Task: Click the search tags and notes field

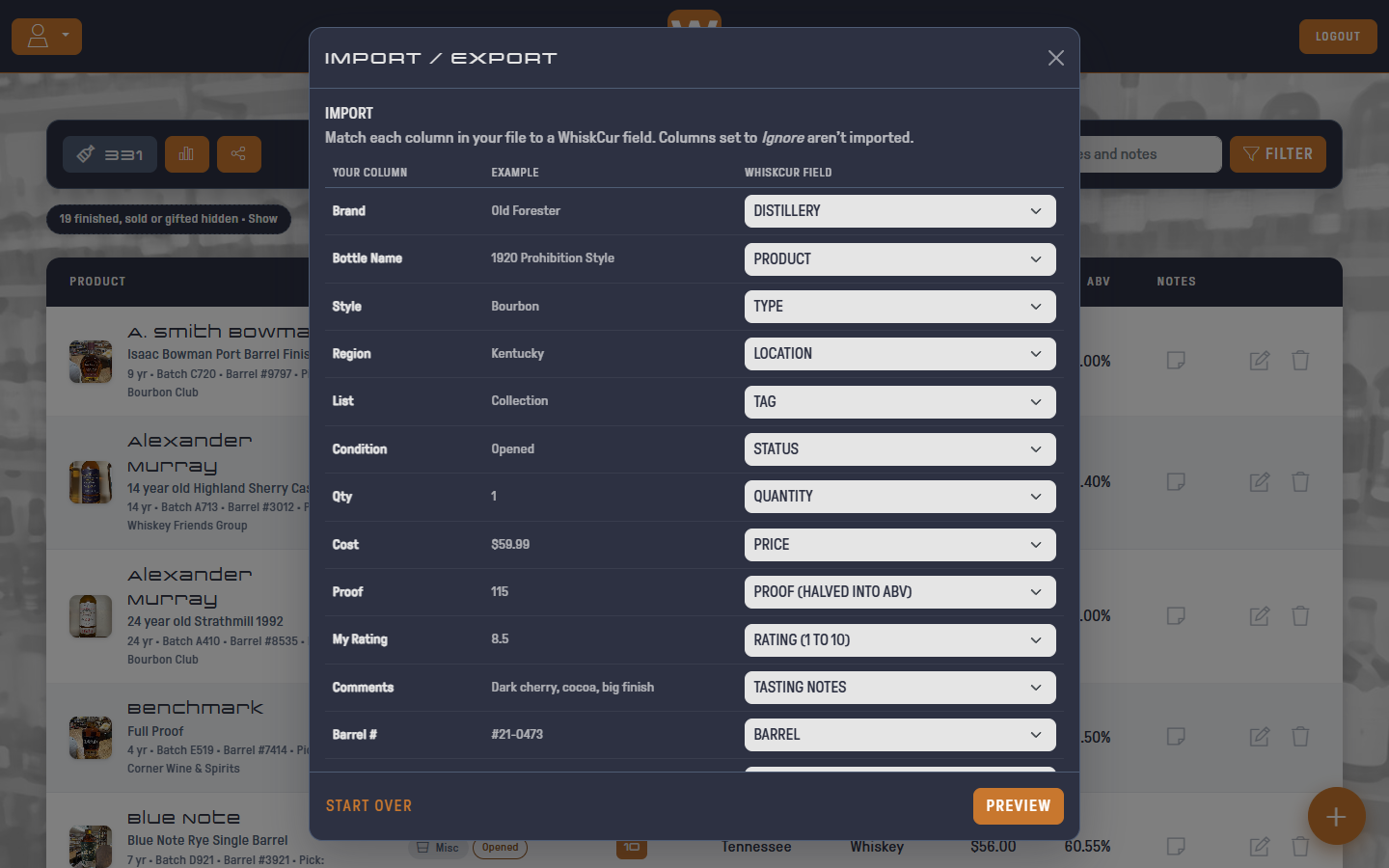Action: click(1150, 154)
